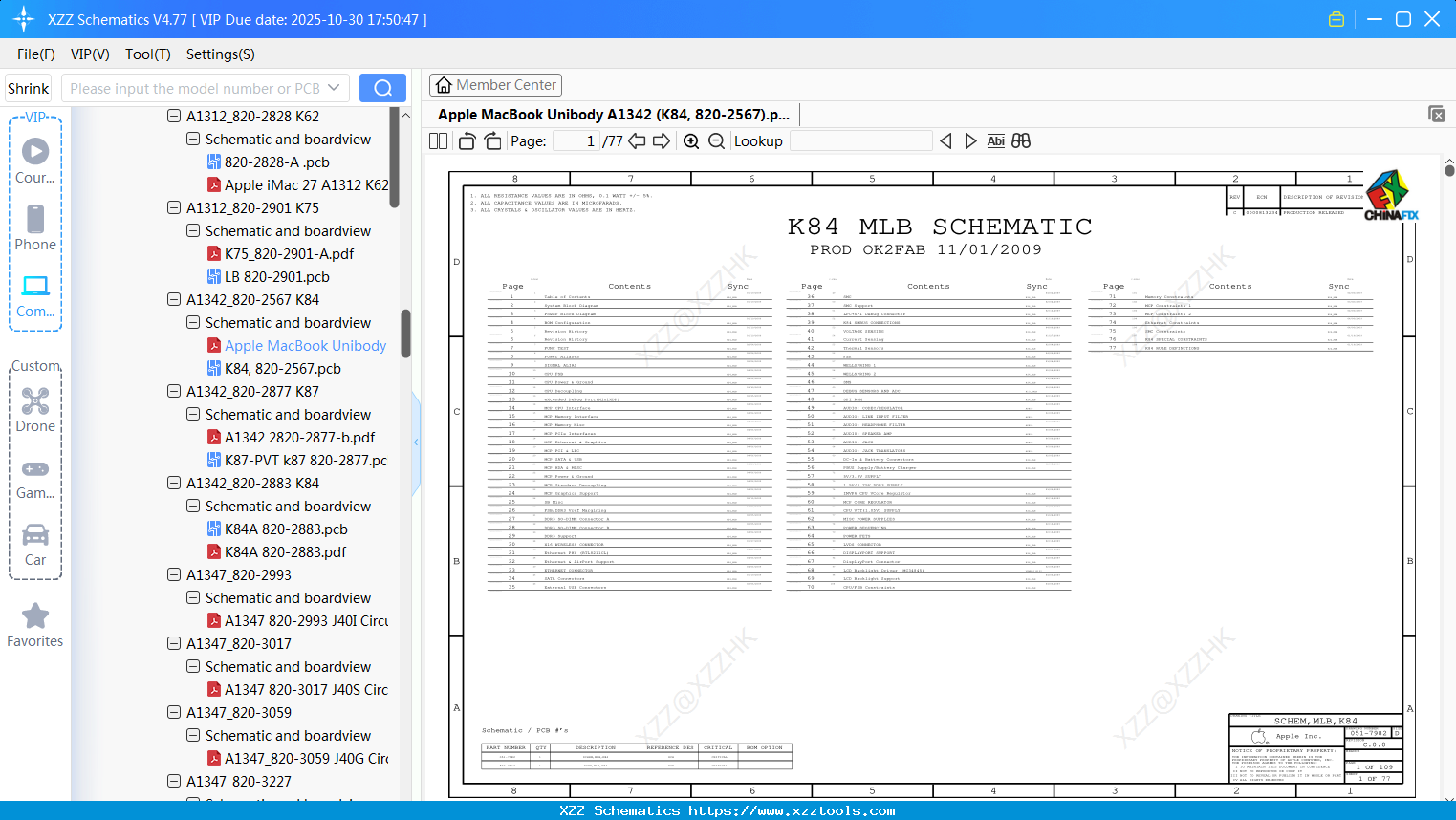Image resolution: width=1456 pixels, height=820 pixels.
Task: Collapse the A1312_820-2828 K62 tree node
Action: tap(174, 116)
